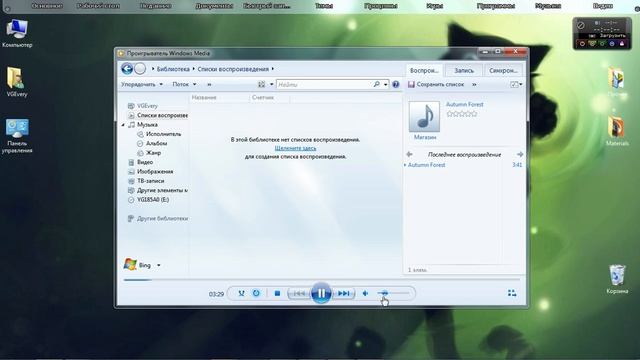This screenshot has height=360, width=640.
Task: Select Другие элементы in the library tree
Action: (158, 190)
